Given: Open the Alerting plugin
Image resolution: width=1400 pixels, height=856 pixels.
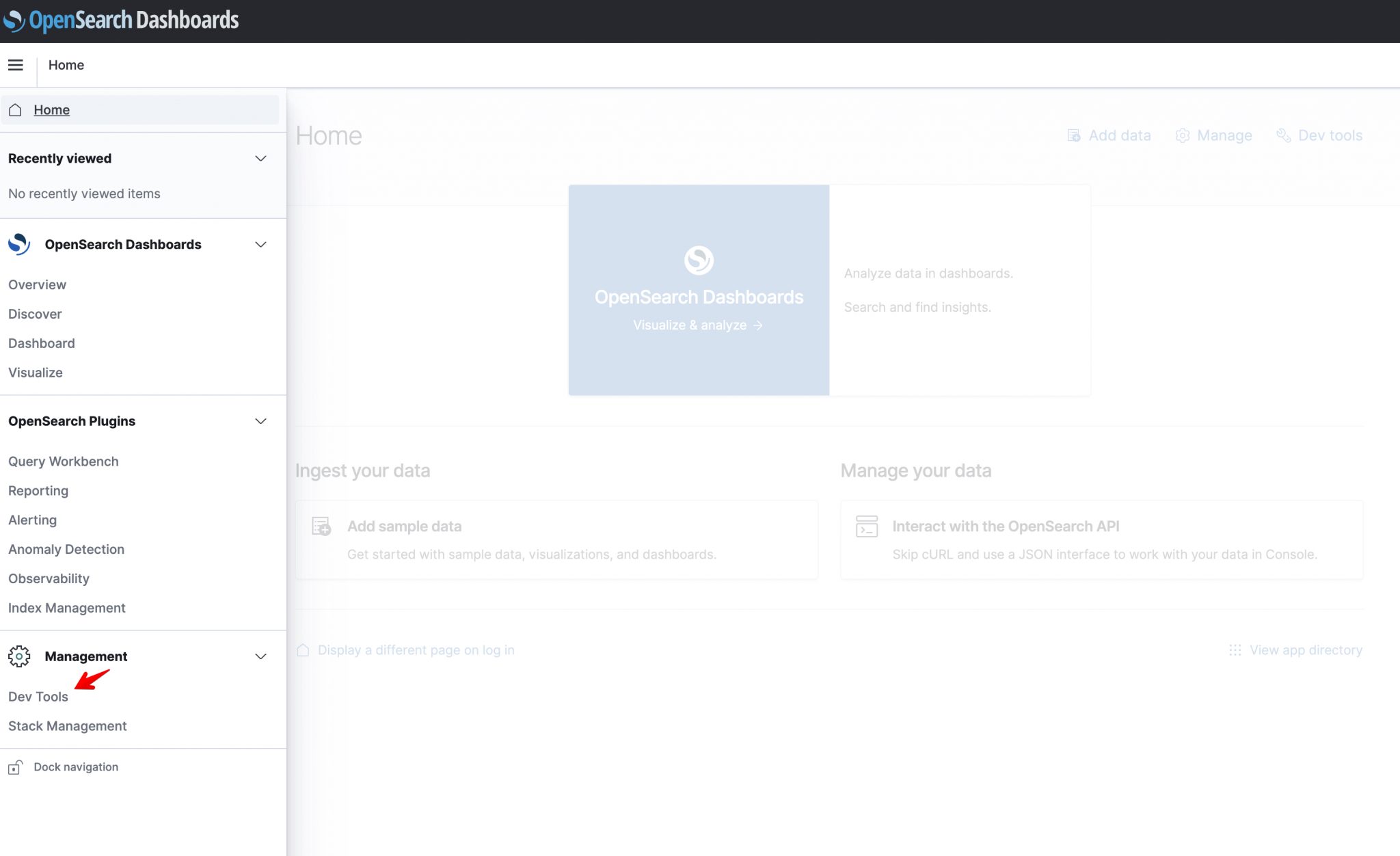Looking at the screenshot, I should [32, 520].
